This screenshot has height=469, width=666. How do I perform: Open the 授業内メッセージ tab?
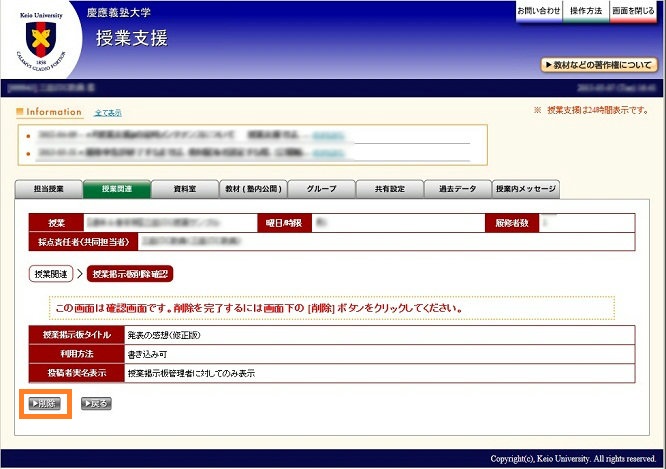(526, 189)
